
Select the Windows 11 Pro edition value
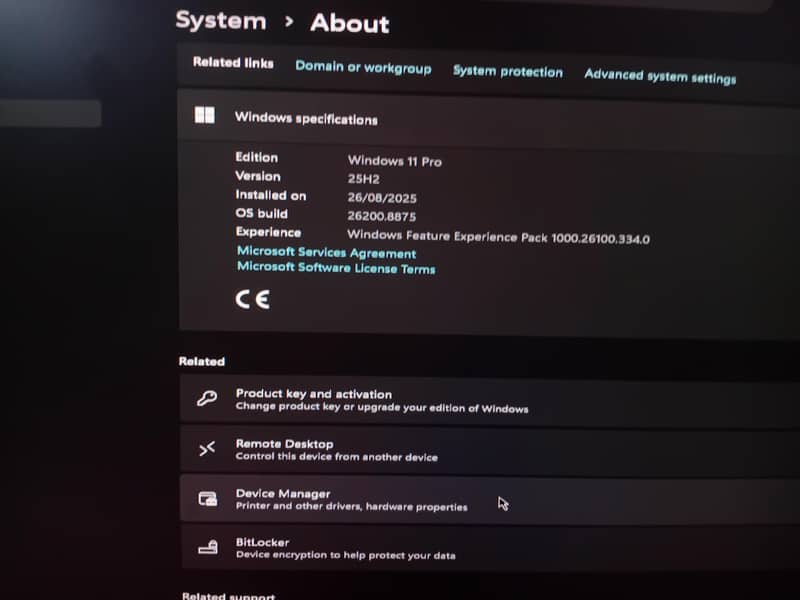click(x=394, y=161)
